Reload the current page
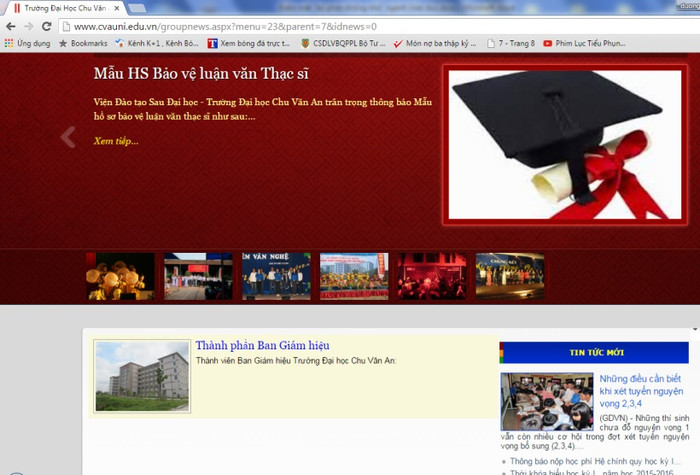700x475 pixels. pyautogui.click(x=47, y=26)
